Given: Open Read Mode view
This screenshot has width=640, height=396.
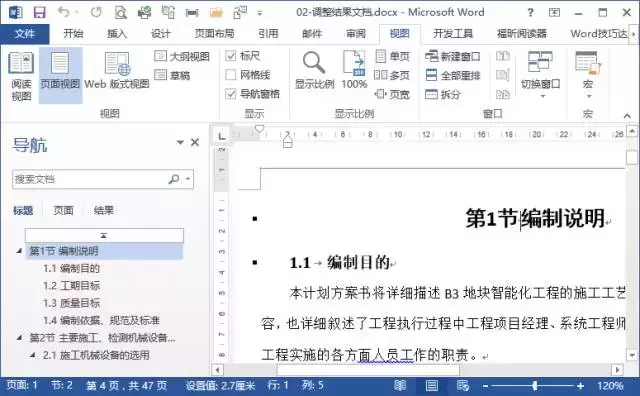Looking at the screenshot, I should pyautogui.click(x=21, y=76).
